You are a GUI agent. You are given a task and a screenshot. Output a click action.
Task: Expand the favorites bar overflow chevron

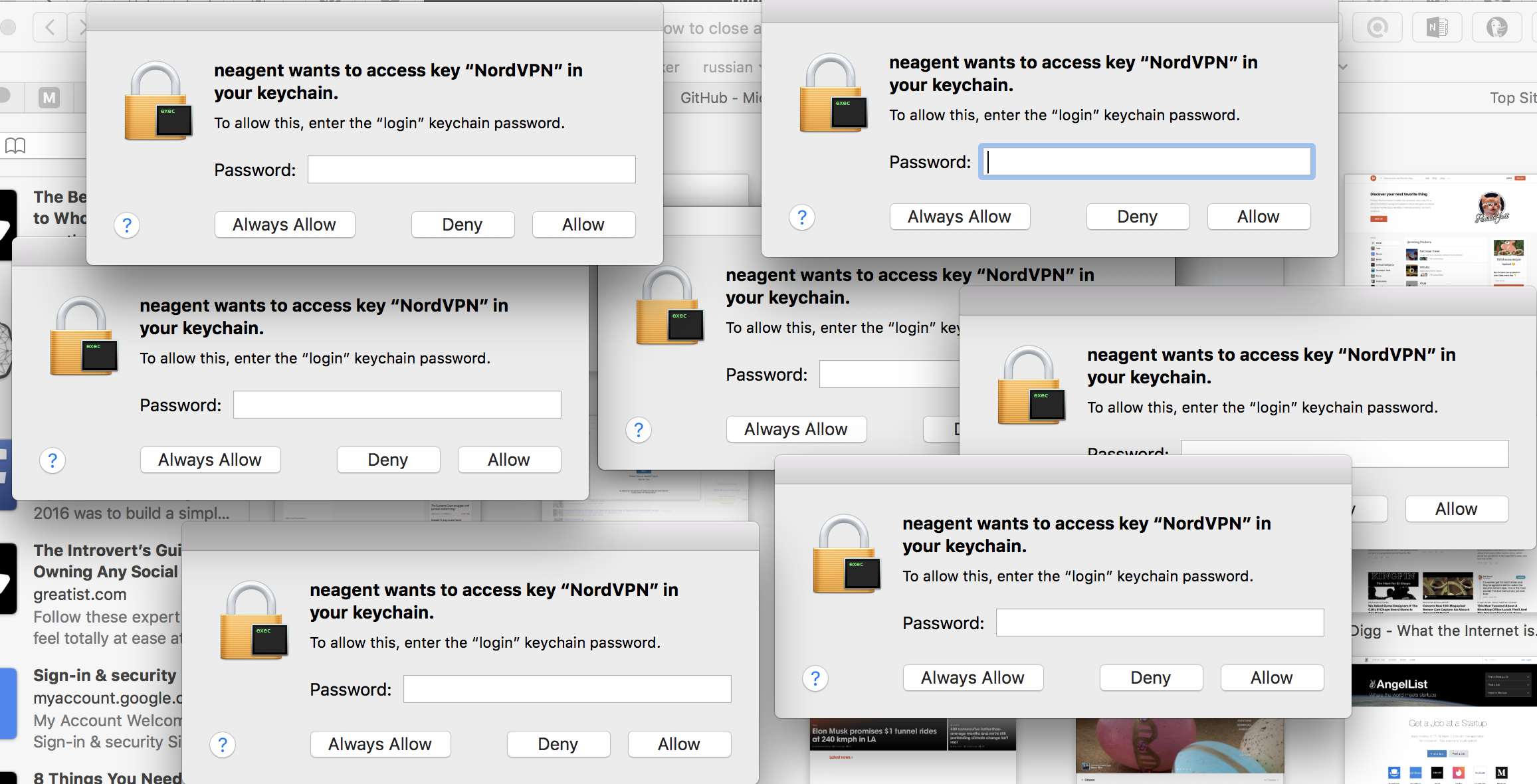click(x=1343, y=66)
